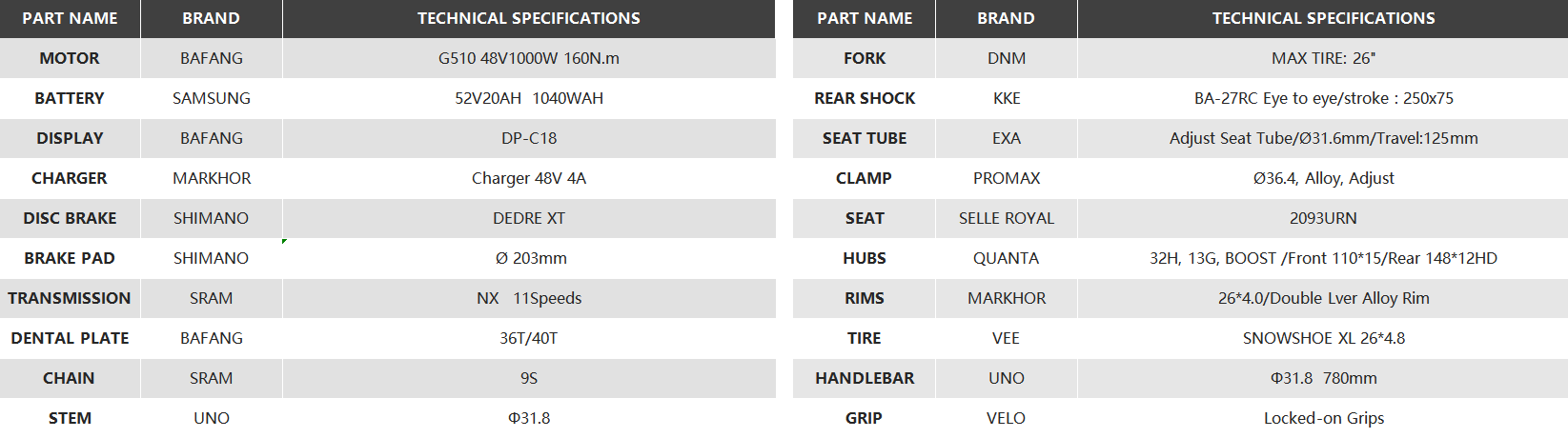Select the SNOWSHOE XL 26*4.8 tire specification
The height and width of the screenshot is (438, 1568).
(x=1323, y=338)
